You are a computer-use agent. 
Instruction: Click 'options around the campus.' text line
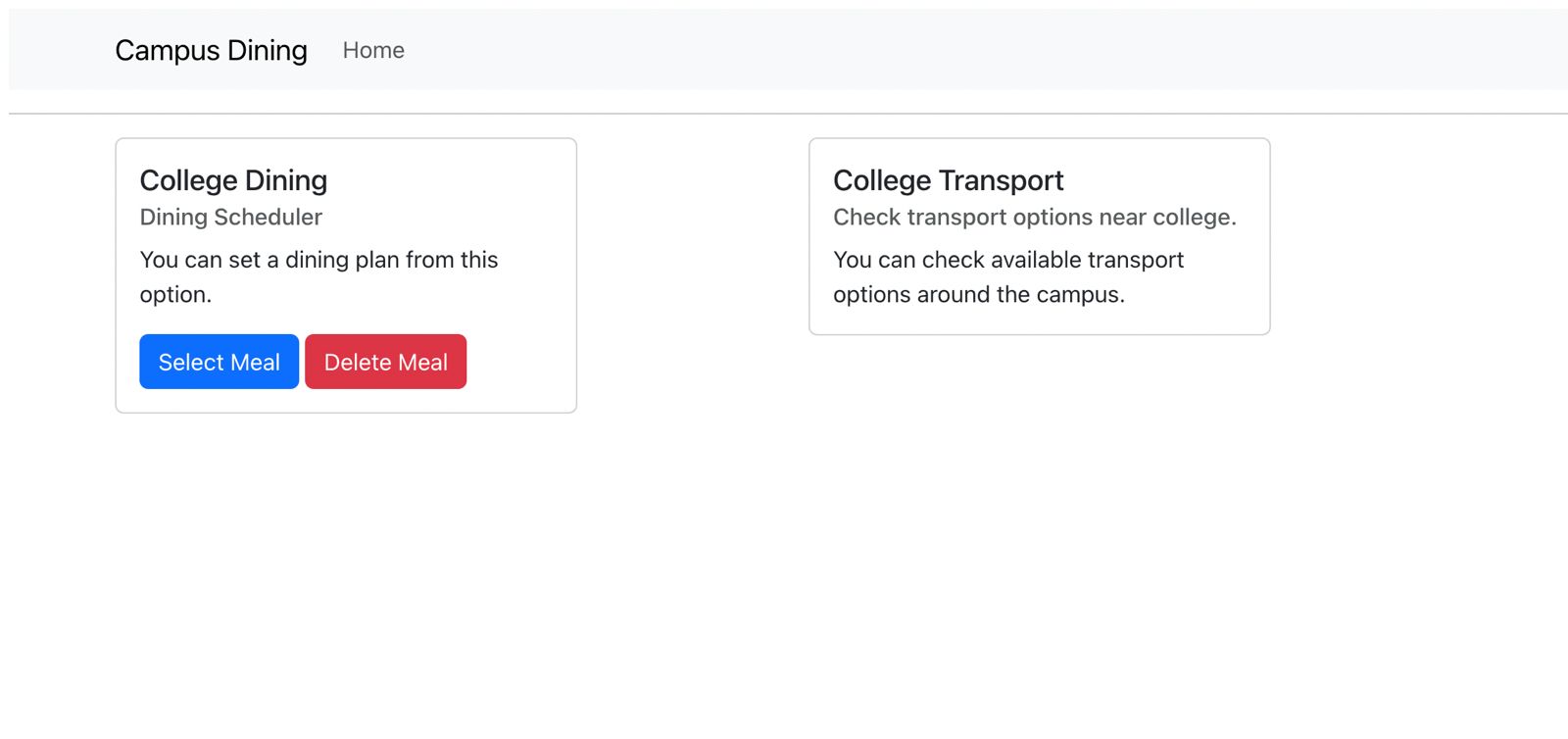[x=978, y=294]
